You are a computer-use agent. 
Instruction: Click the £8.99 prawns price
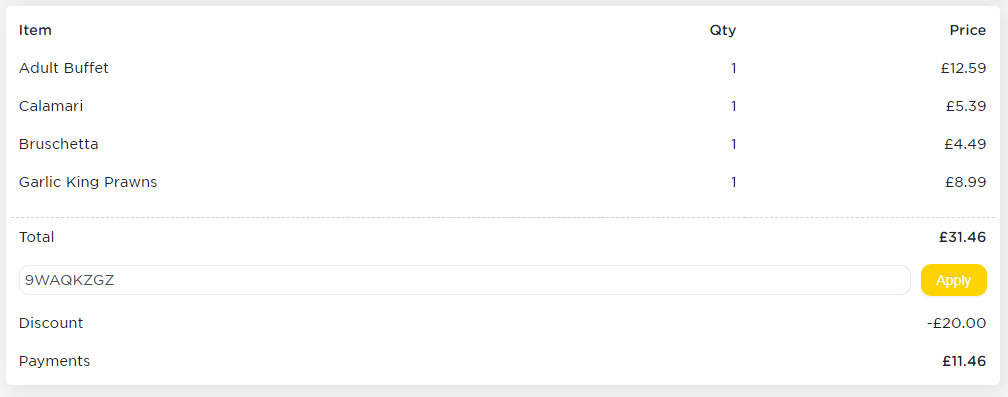click(966, 182)
